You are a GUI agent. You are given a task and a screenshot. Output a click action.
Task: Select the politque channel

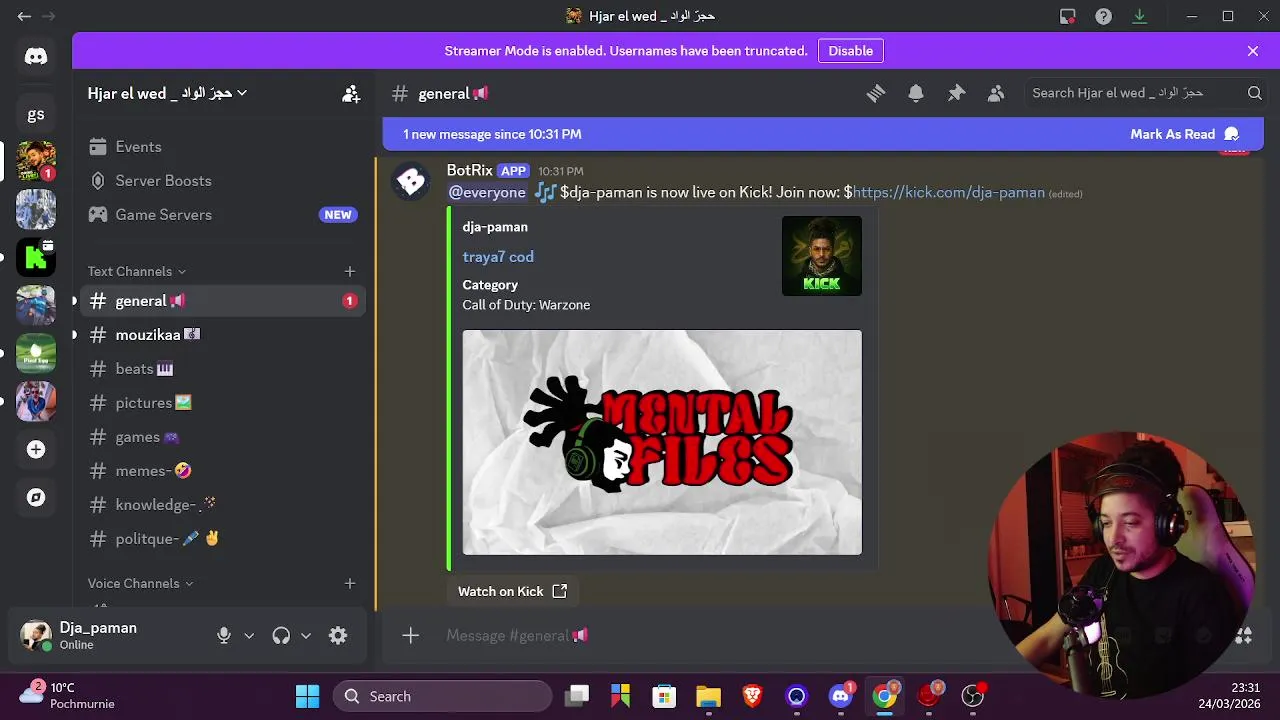(x=222, y=539)
